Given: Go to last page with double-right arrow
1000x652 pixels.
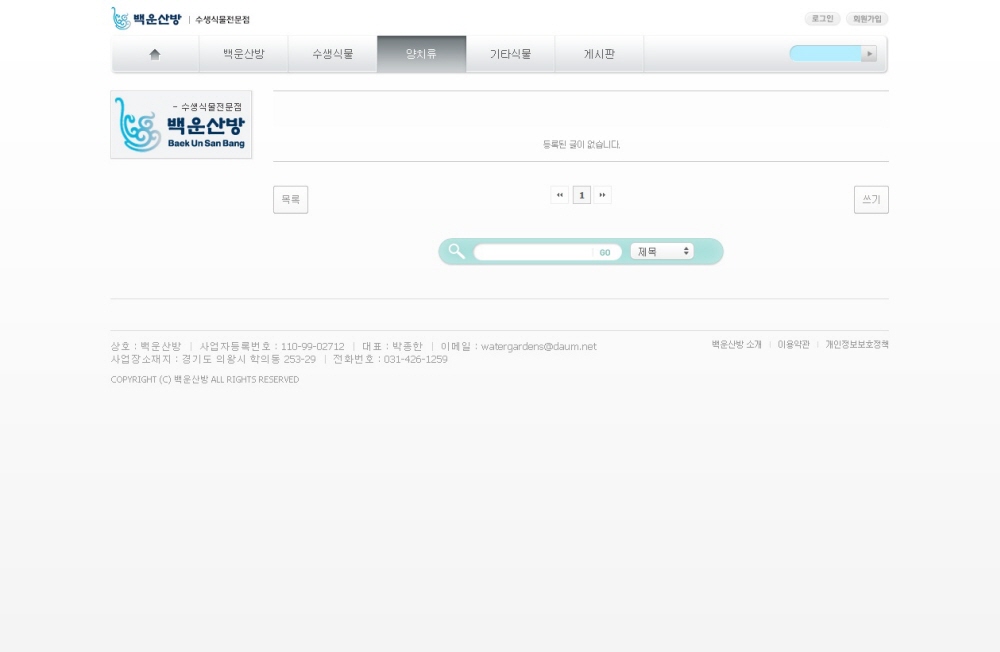Looking at the screenshot, I should click(602, 195).
